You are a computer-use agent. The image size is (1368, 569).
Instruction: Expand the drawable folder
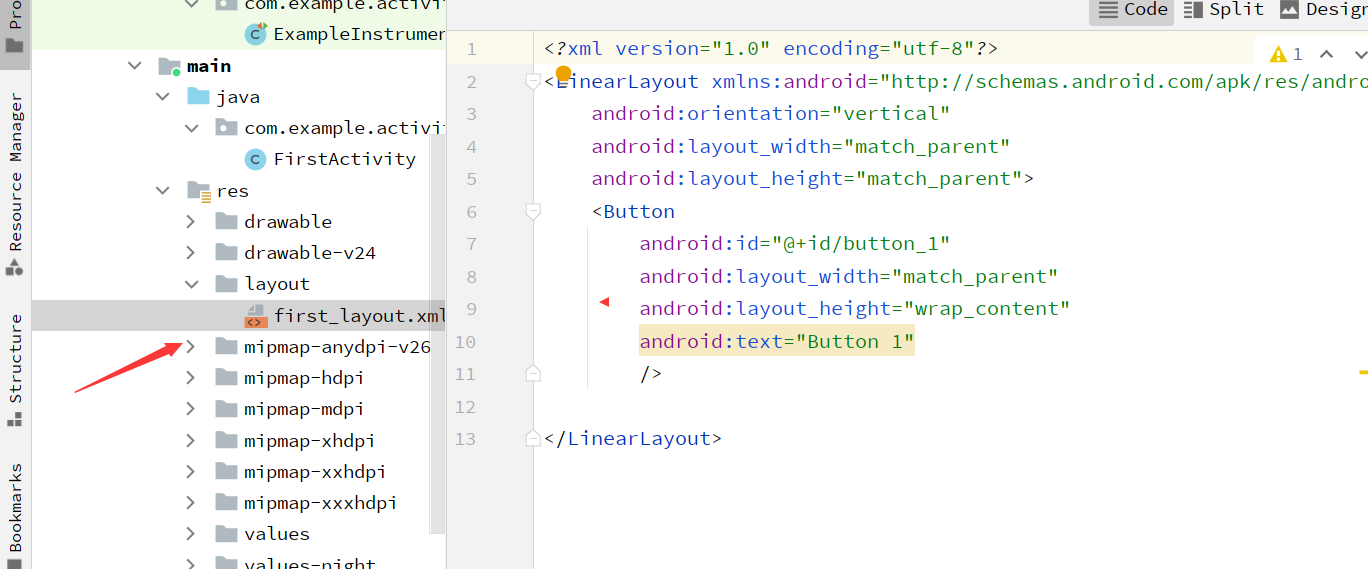point(191,222)
